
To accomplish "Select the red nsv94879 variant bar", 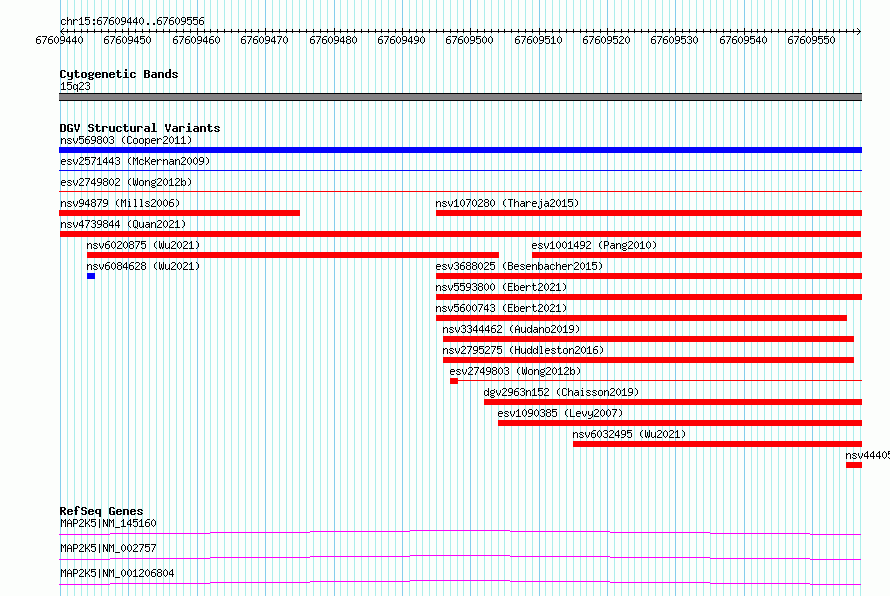I will point(179,213).
